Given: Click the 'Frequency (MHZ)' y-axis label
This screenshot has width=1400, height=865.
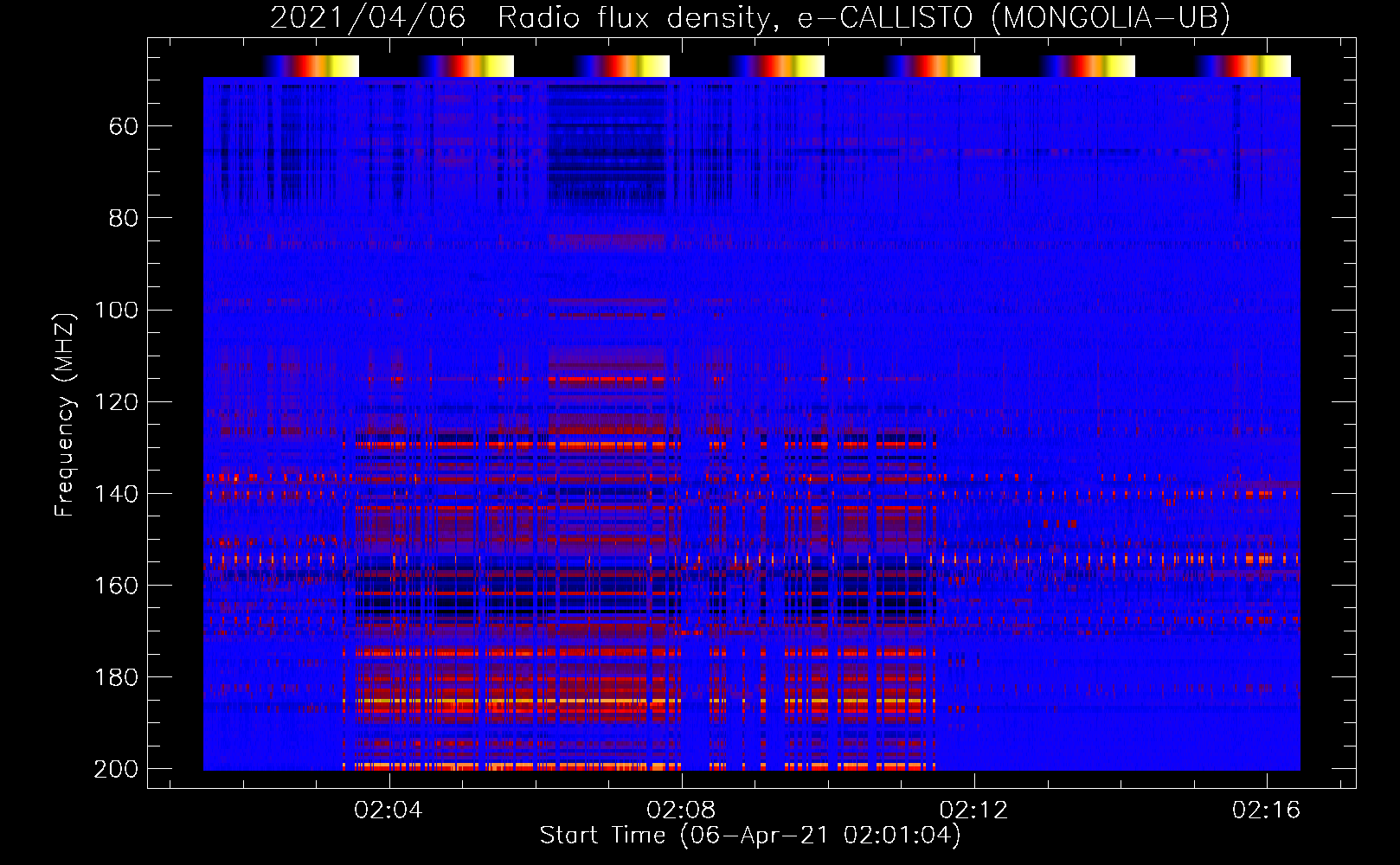Looking at the screenshot, I should pos(65,414).
